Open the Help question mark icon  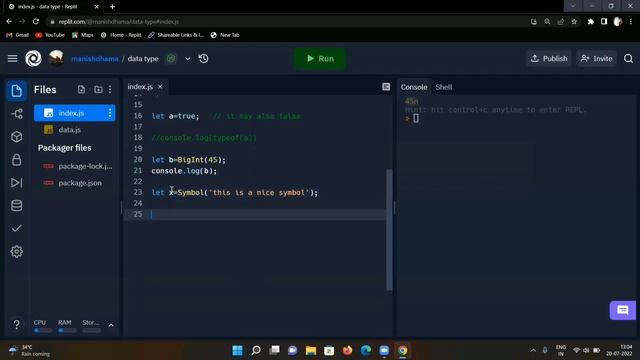click(x=16, y=324)
